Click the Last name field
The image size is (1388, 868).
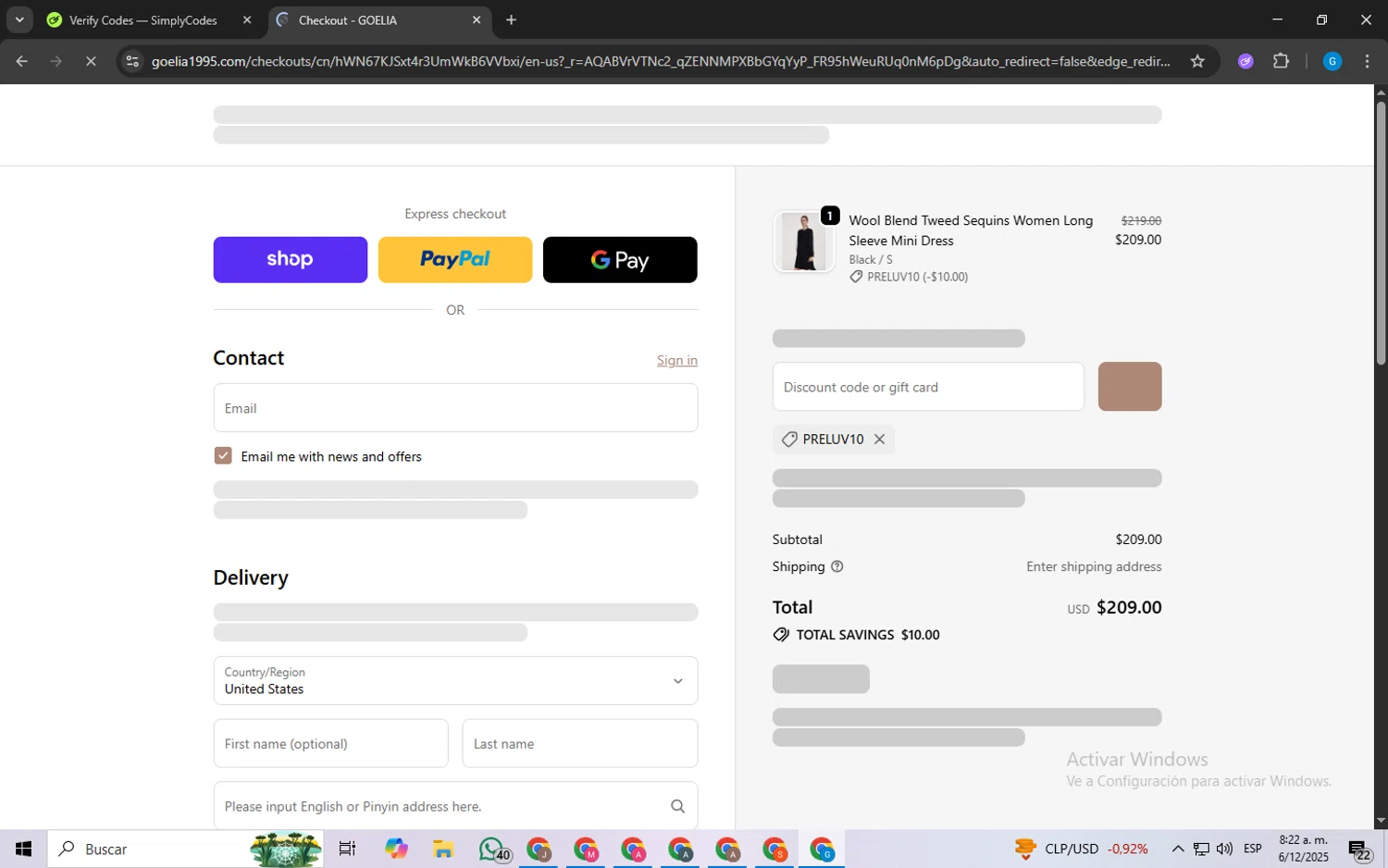(x=580, y=743)
